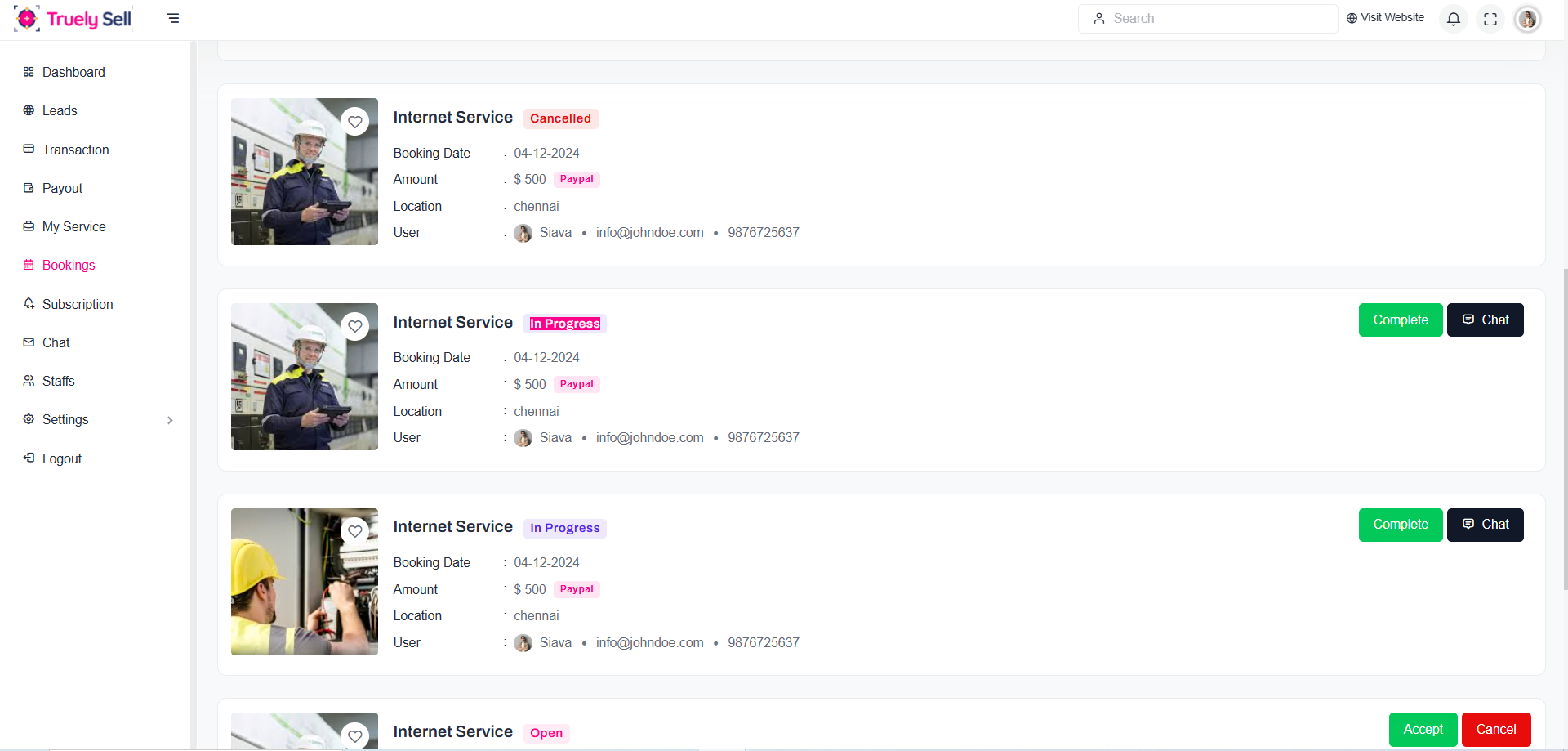Click Siava's avatar in Cancelled booking
The height and width of the screenshot is (751, 1568).
click(x=523, y=233)
